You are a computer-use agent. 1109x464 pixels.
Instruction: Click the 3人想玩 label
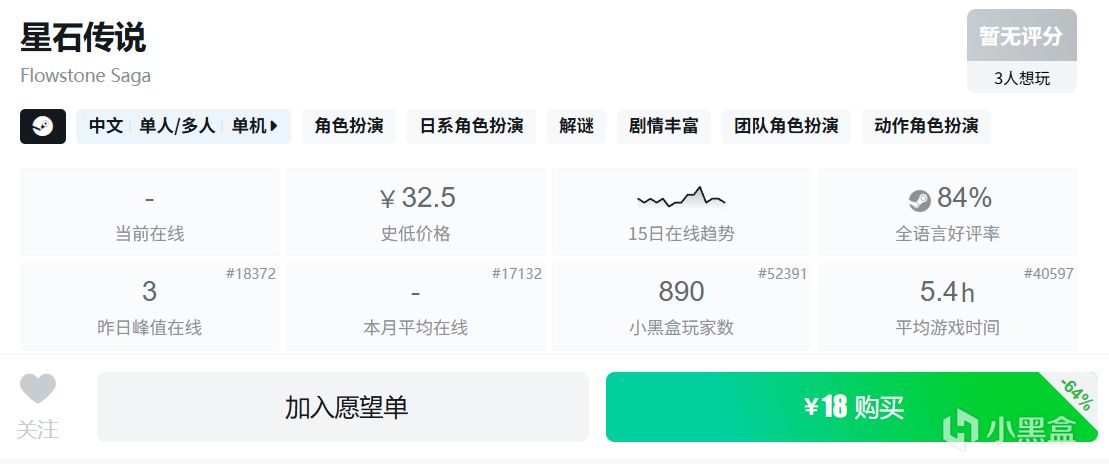coord(1021,79)
